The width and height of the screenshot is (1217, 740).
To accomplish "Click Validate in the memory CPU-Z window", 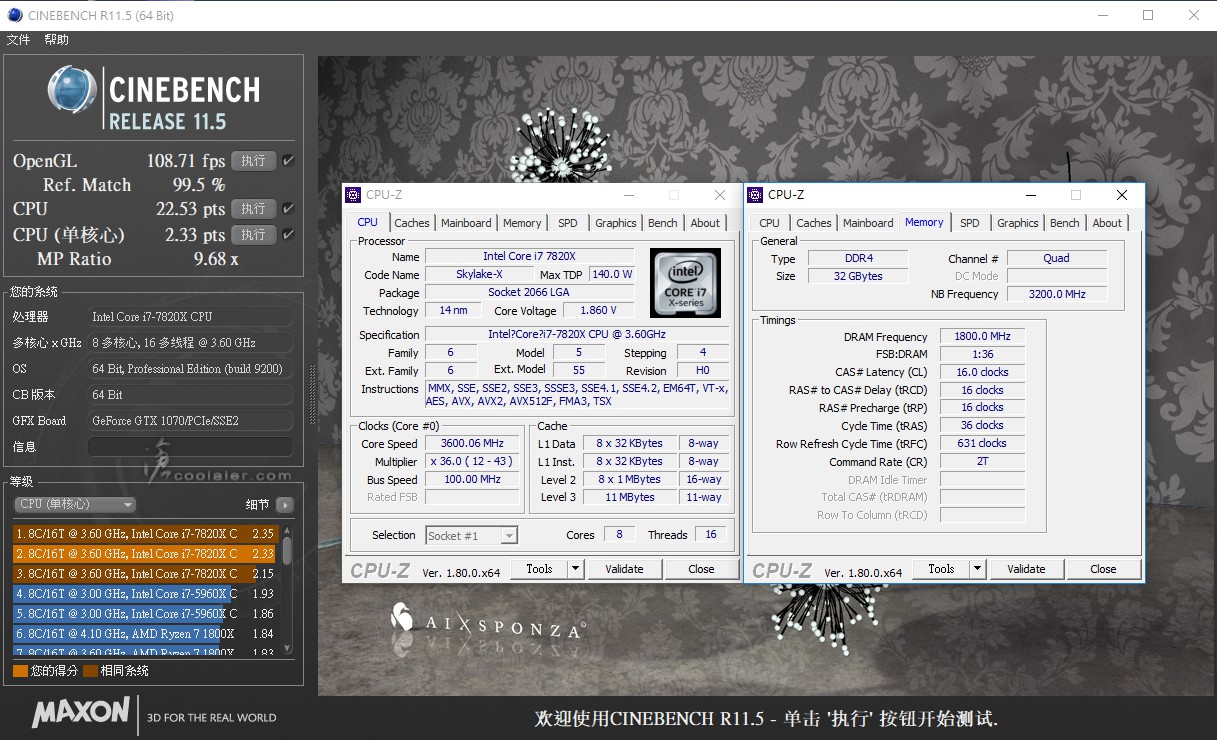I will [1026, 569].
